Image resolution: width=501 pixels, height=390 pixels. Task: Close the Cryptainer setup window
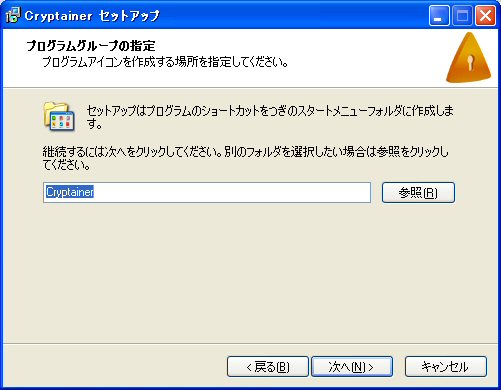click(485, 15)
